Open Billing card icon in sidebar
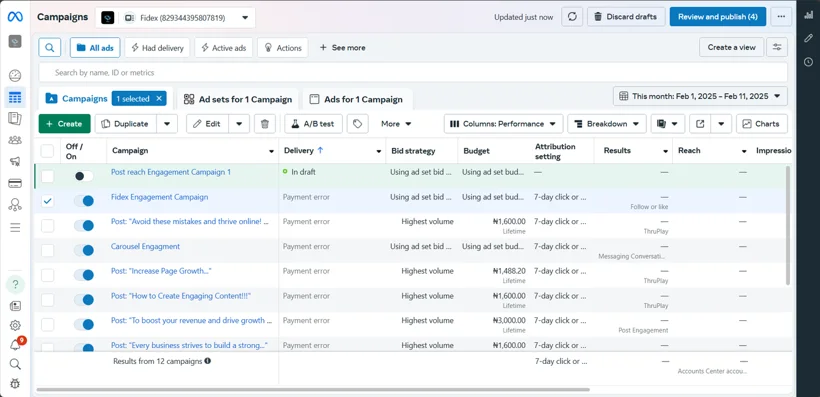Image resolution: width=820 pixels, height=397 pixels. (x=15, y=183)
